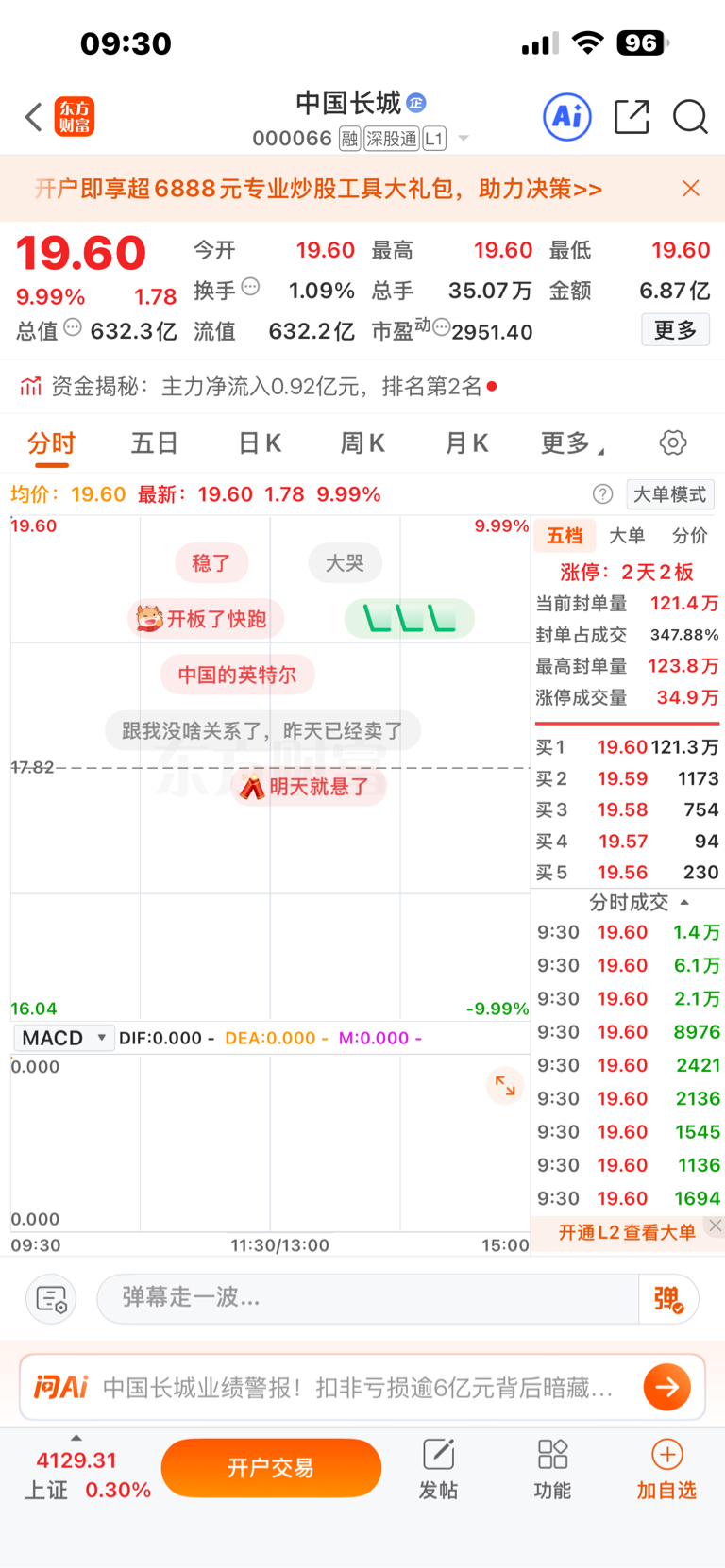The width and height of the screenshot is (725, 1568).
Task: Tap the 中国的英特尔 bullet comment
Action: 237,675
